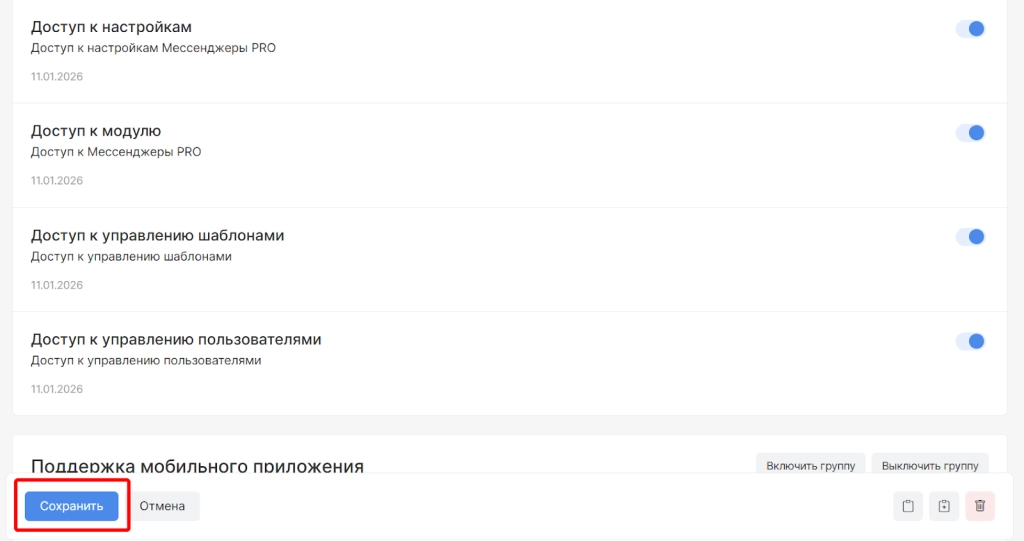Click description Доступ к настройкам Мессенджеры PRO
Image resolution: width=1024 pixels, height=541 pixels.
coord(153,48)
